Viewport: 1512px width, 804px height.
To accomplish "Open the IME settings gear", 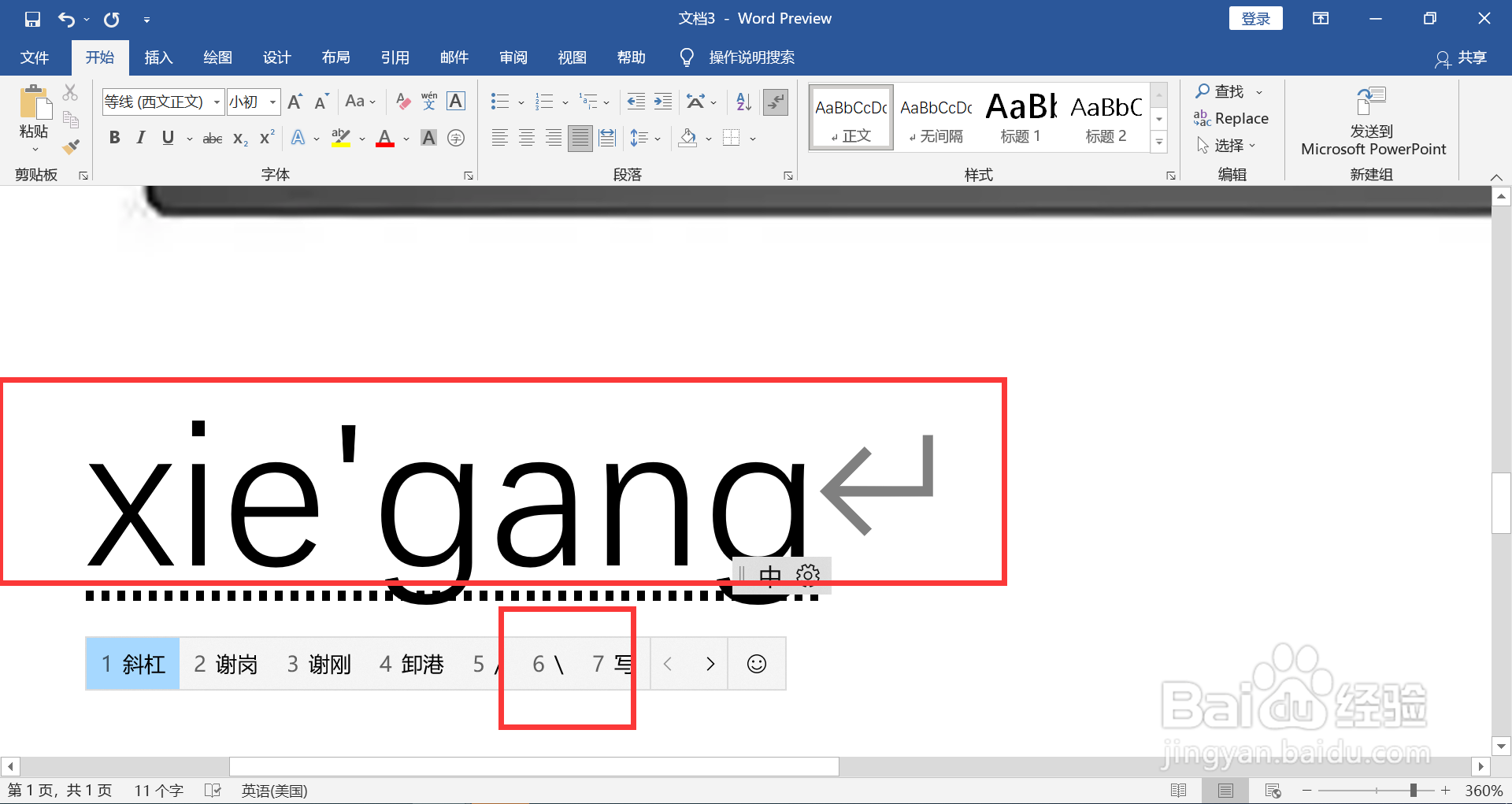I will point(808,575).
